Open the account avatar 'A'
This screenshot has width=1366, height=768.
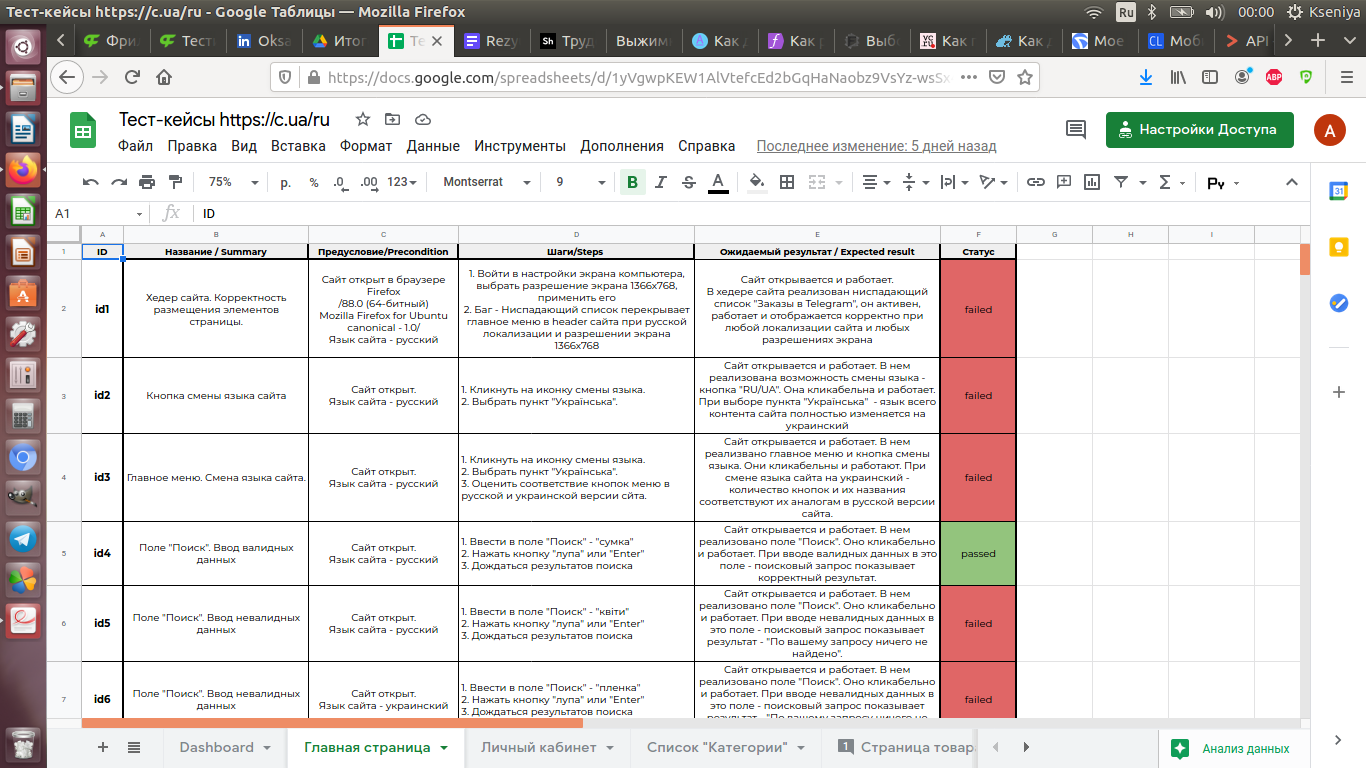click(x=1329, y=130)
